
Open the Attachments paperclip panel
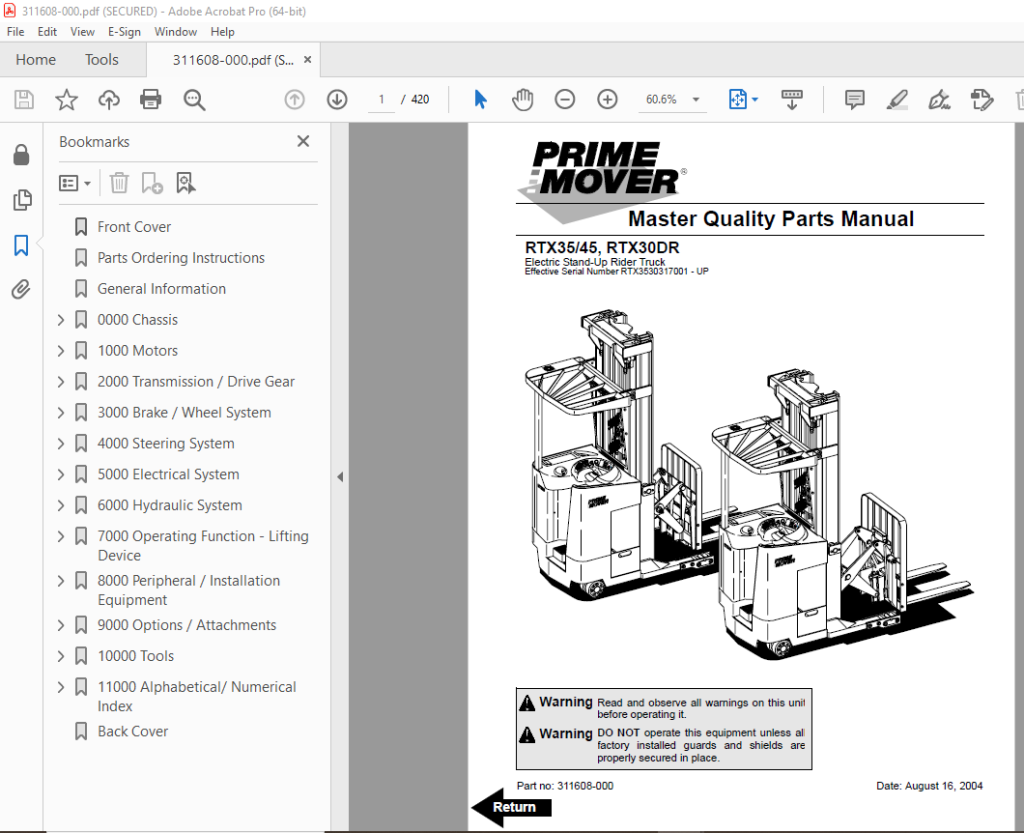[21, 289]
